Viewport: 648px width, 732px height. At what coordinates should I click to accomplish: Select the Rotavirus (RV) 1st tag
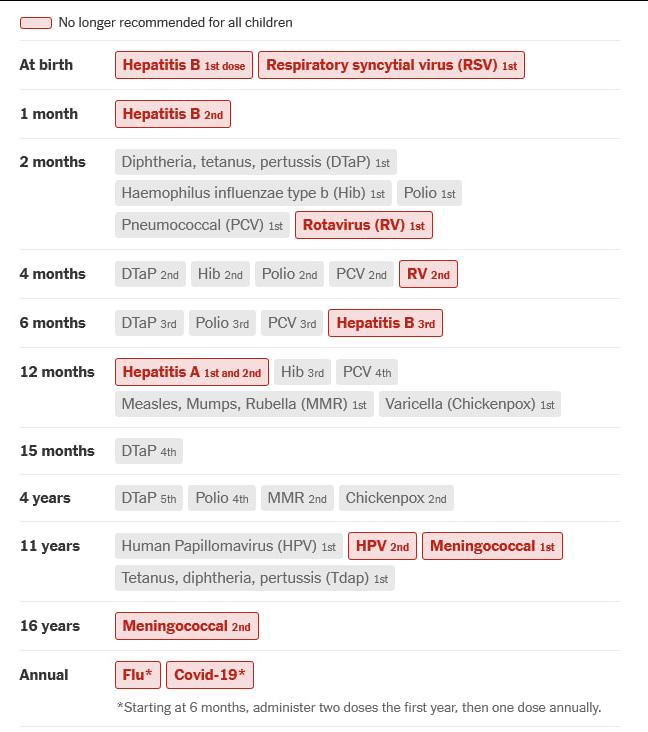point(364,225)
